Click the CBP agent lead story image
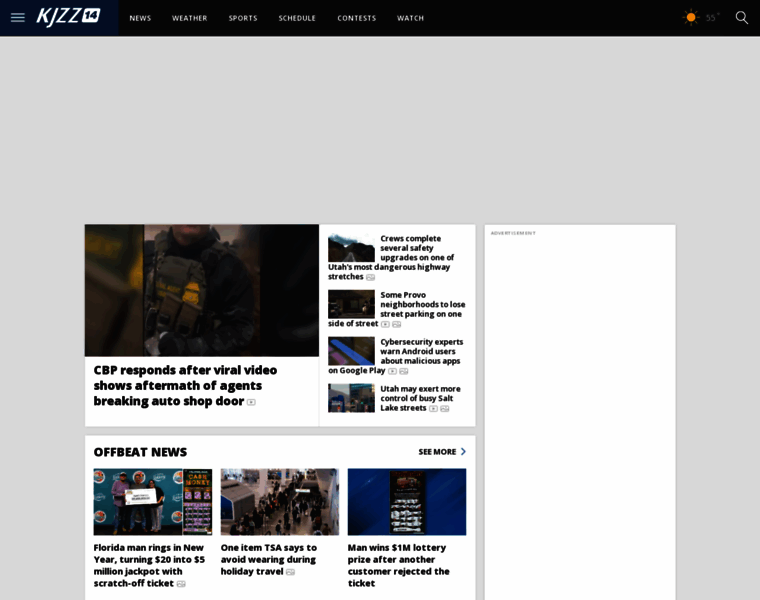The height and width of the screenshot is (600, 760). (x=202, y=290)
